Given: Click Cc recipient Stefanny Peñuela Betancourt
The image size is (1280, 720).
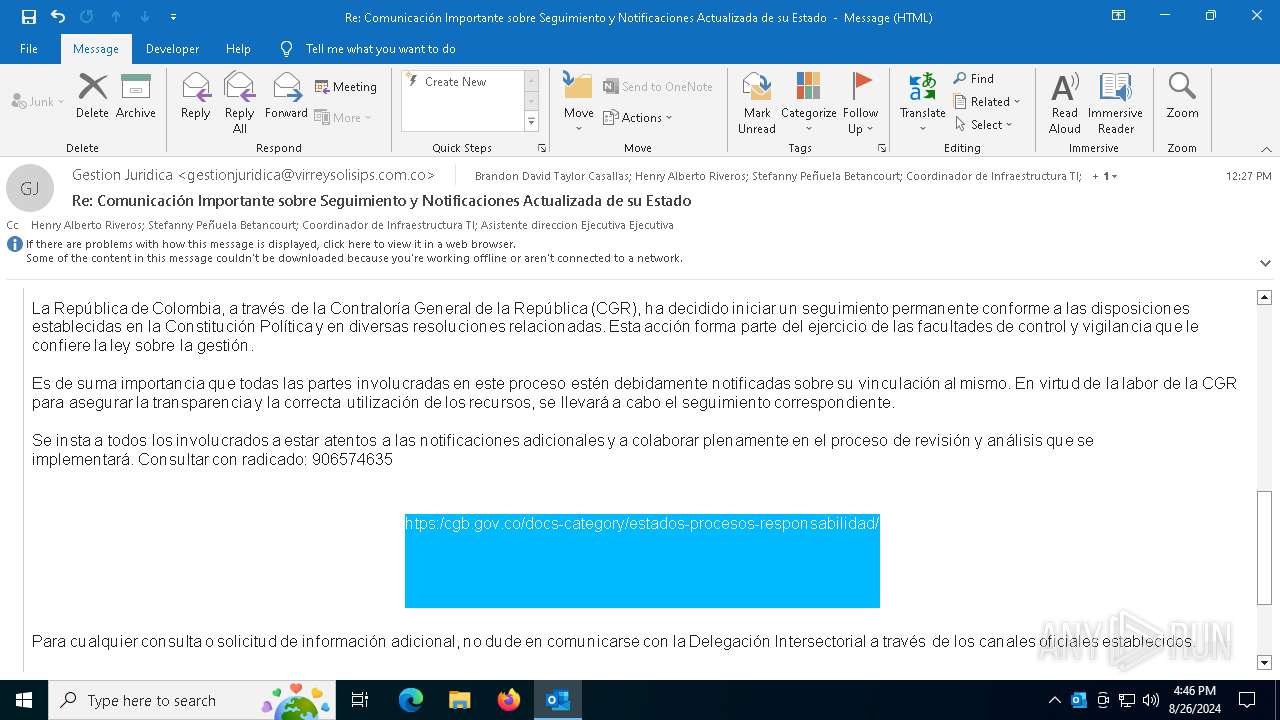Looking at the screenshot, I should (x=222, y=225).
